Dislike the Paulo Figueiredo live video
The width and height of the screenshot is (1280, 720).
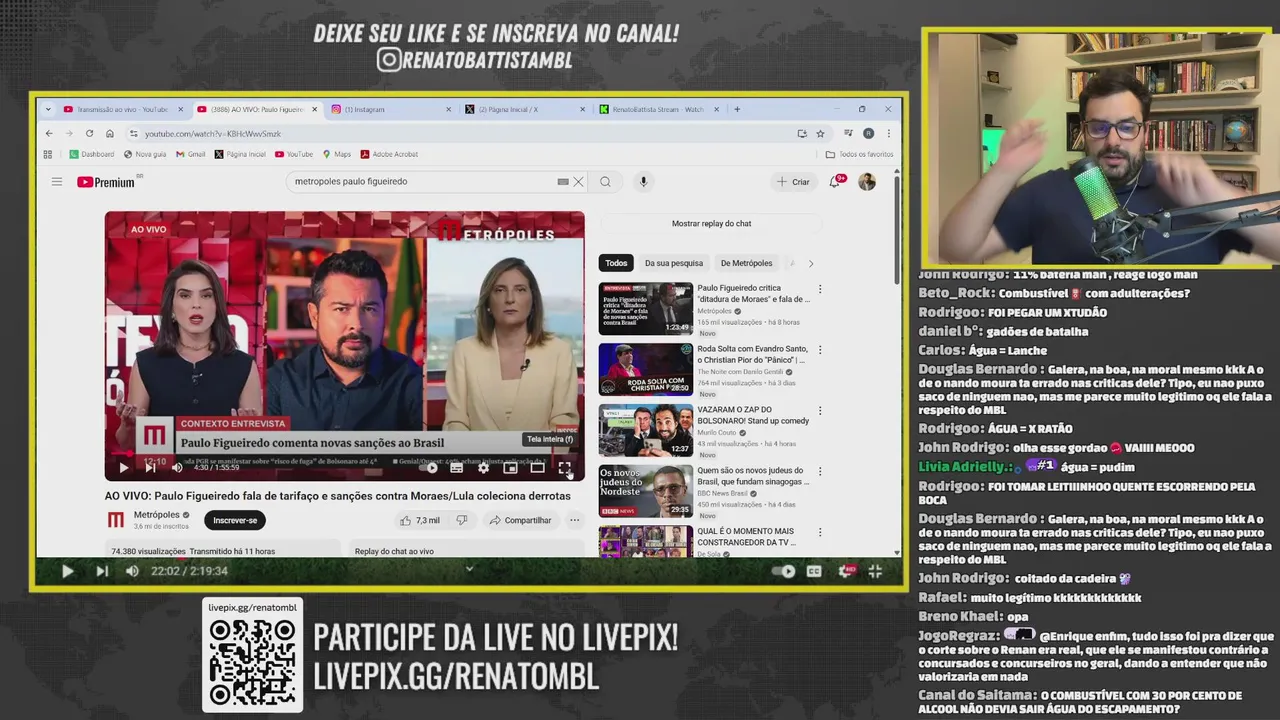pyautogui.click(x=461, y=520)
